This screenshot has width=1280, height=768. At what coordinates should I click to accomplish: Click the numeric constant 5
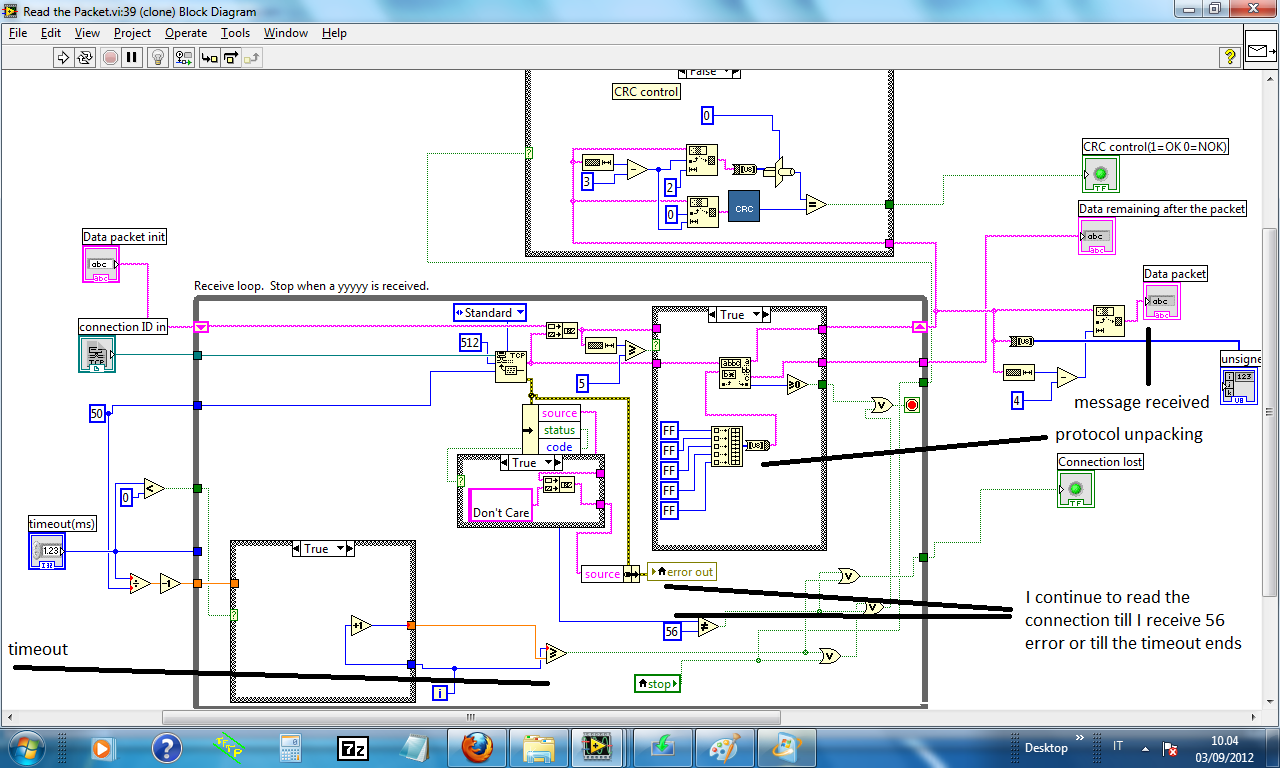583,382
